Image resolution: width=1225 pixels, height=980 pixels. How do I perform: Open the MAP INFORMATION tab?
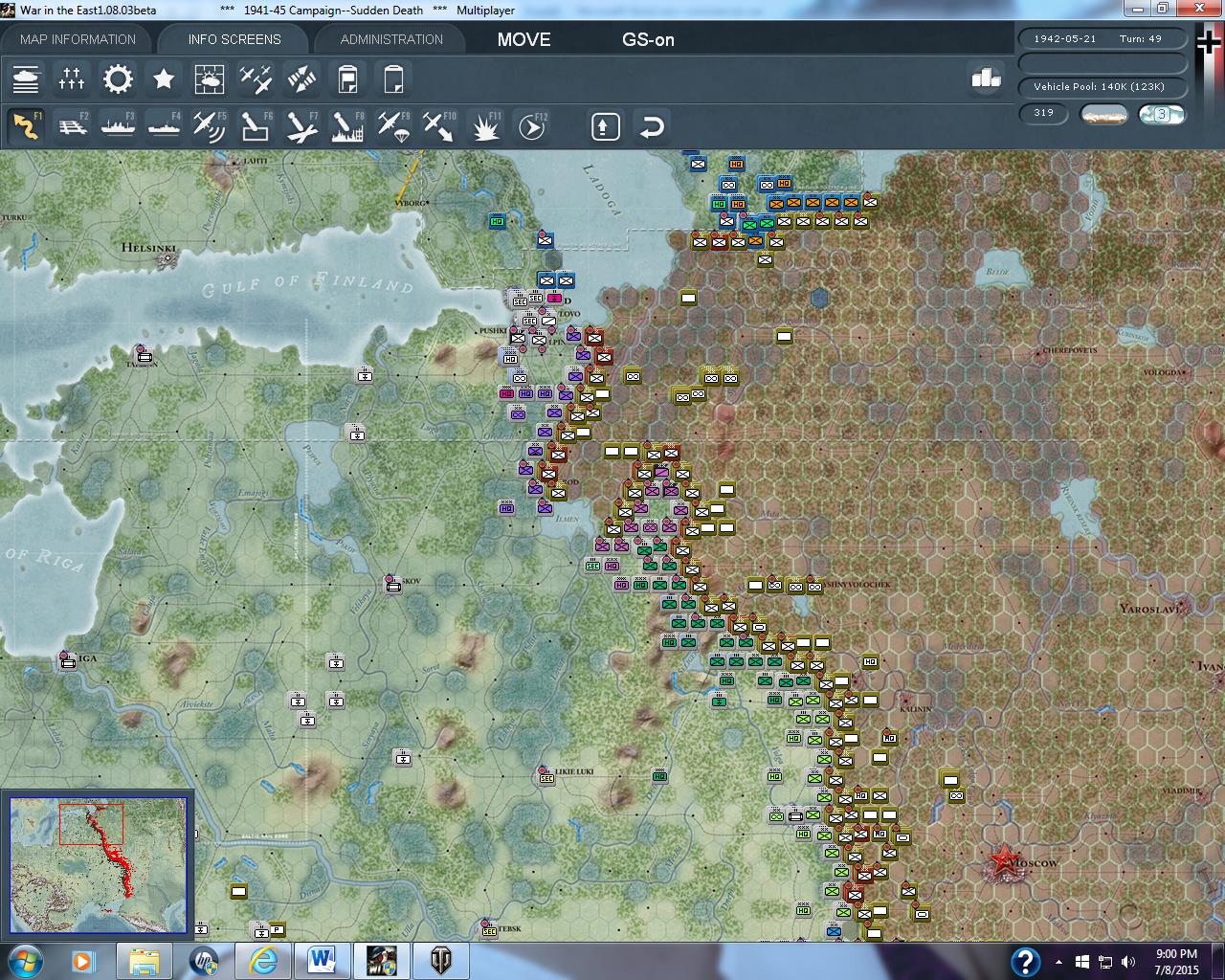pyautogui.click(x=78, y=39)
